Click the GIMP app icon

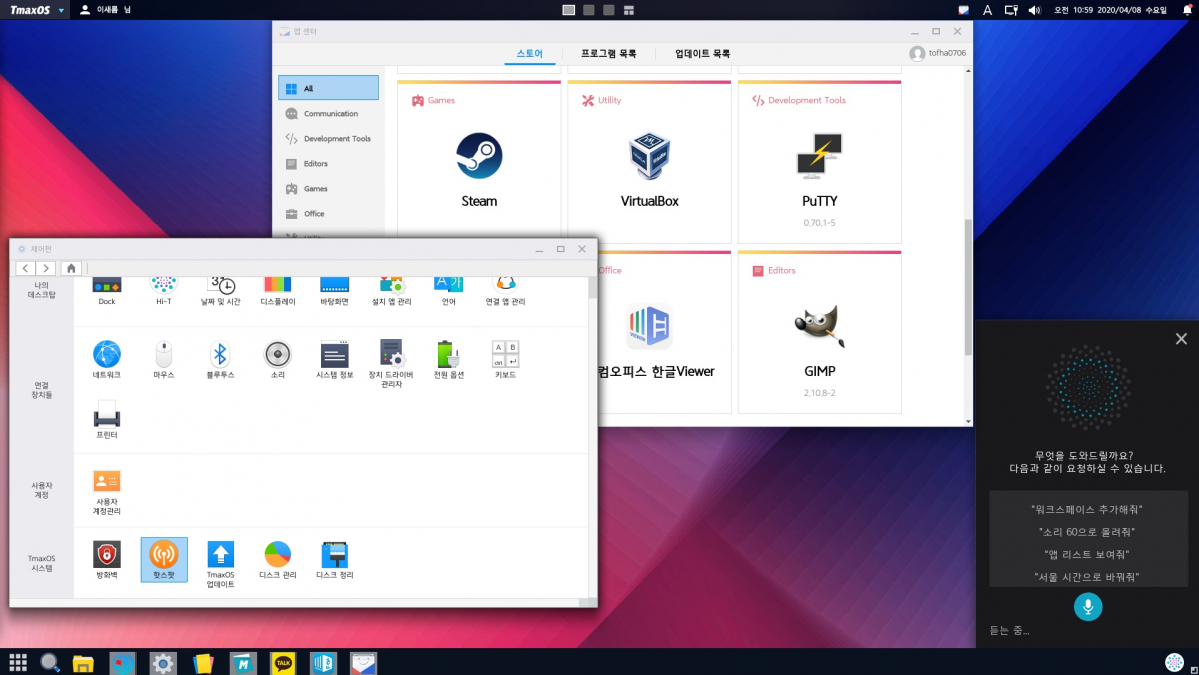[x=819, y=327]
